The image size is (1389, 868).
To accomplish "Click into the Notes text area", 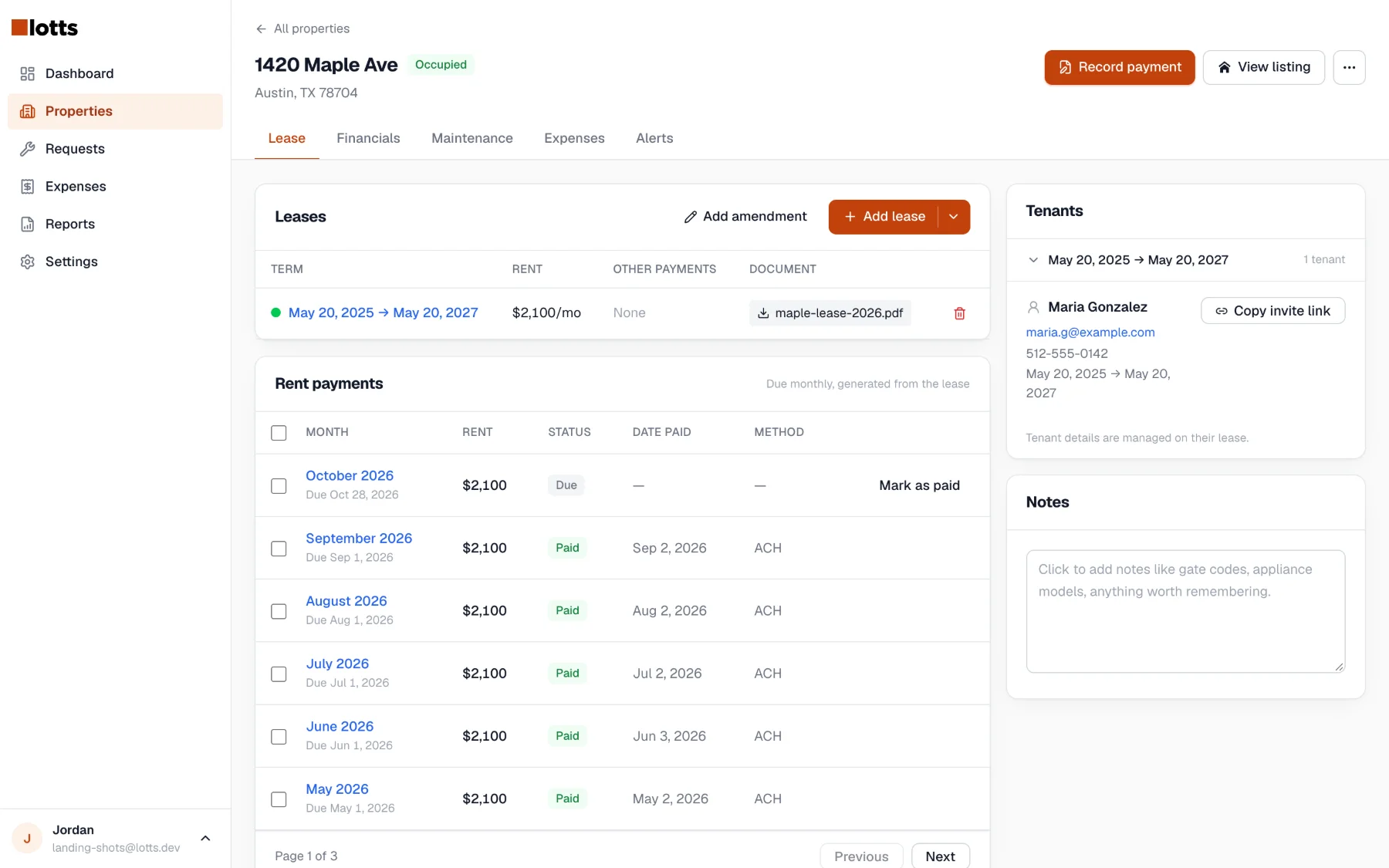I will [1185, 611].
